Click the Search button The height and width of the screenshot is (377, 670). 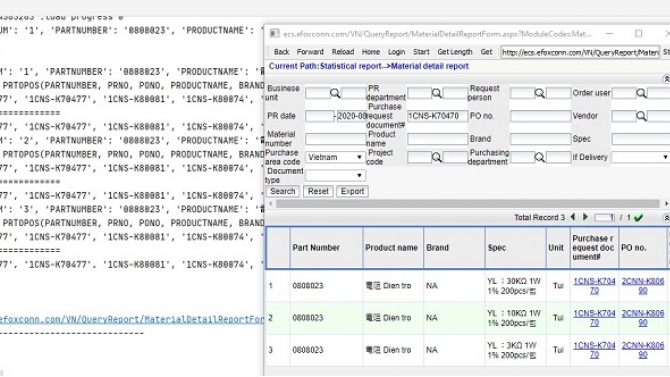pyautogui.click(x=282, y=191)
